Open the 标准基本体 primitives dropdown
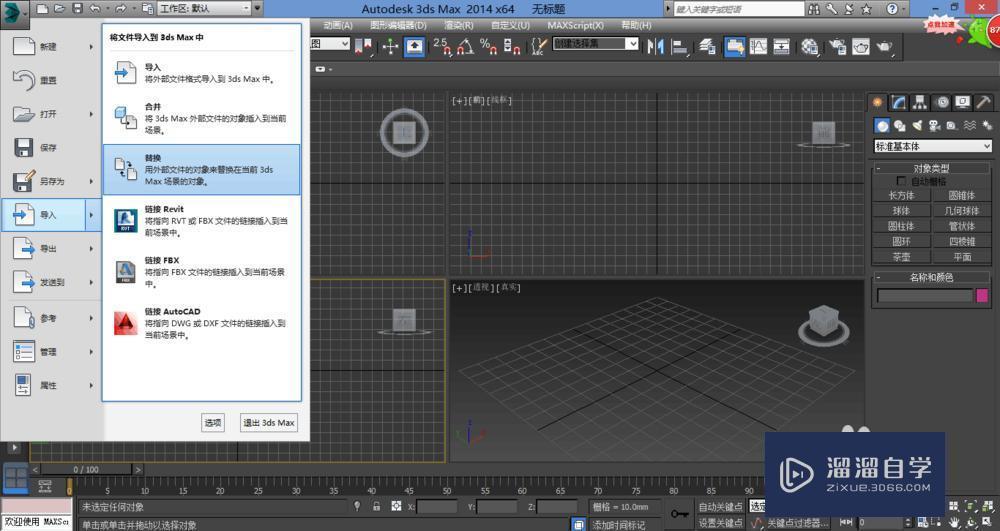 click(932, 146)
